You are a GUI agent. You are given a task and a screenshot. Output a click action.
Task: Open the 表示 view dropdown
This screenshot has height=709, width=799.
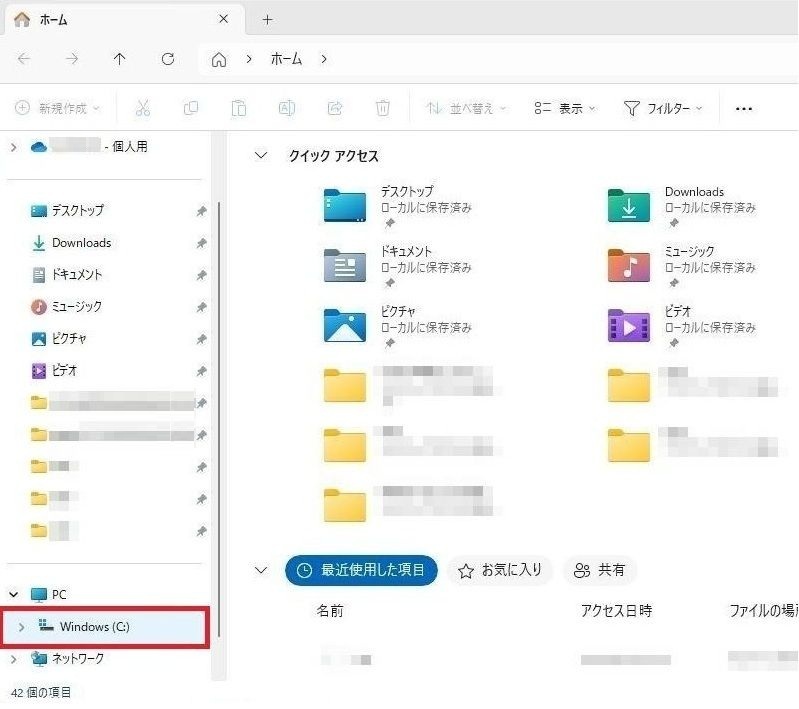(x=565, y=108)
